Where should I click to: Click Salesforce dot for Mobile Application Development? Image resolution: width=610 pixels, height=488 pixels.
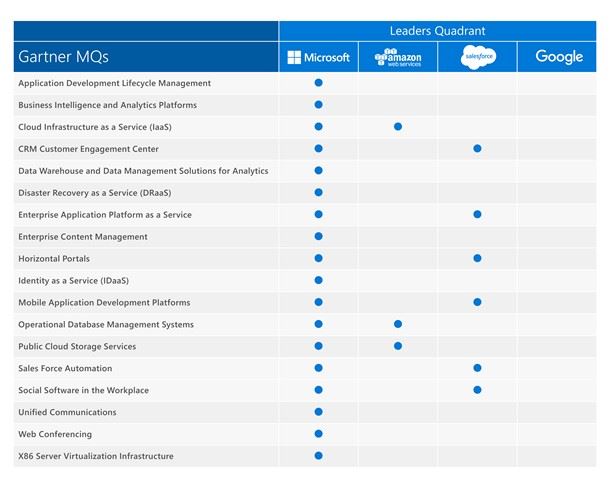(x=477, y=302)
